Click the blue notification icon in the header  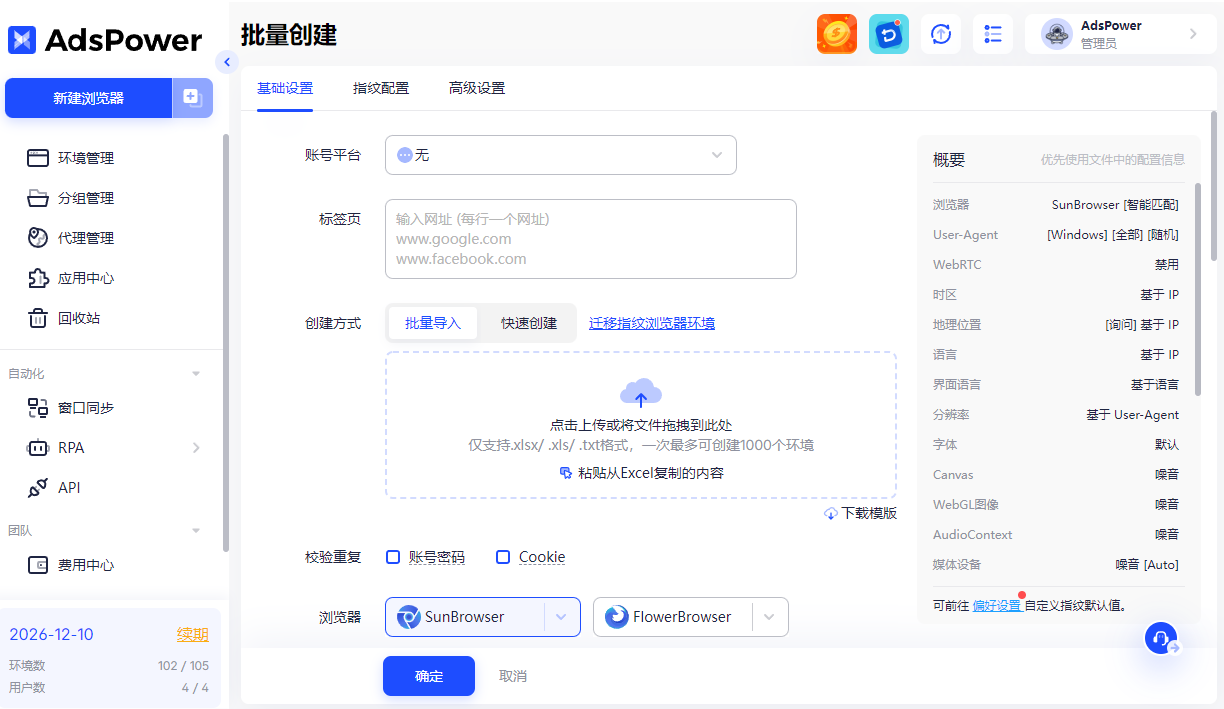click(x=889, y=34)
